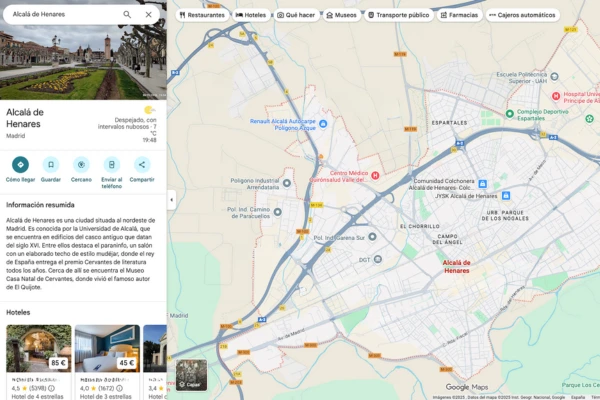The width and height of the screenshot is (600, 400).
Task: Click the Centro Médico Quirónsalud hospital pin
Action: [x=375, y=176]
